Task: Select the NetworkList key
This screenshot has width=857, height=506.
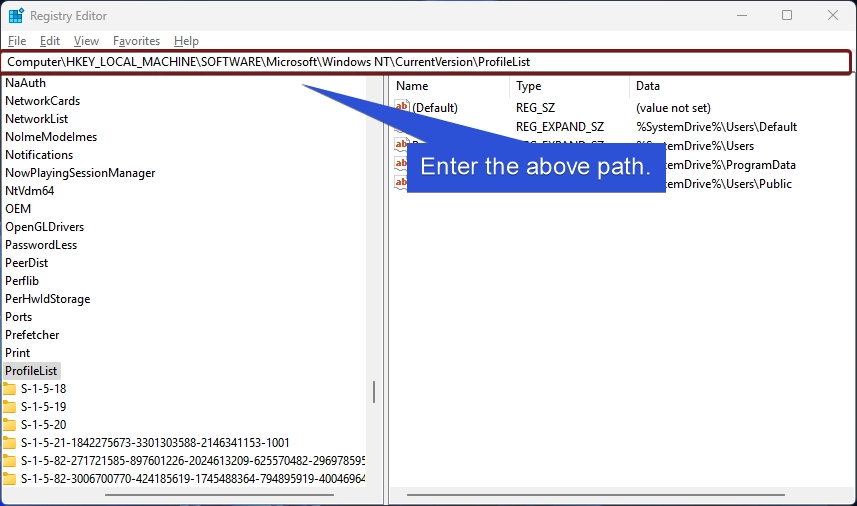Action: click(x=37, y=119)
